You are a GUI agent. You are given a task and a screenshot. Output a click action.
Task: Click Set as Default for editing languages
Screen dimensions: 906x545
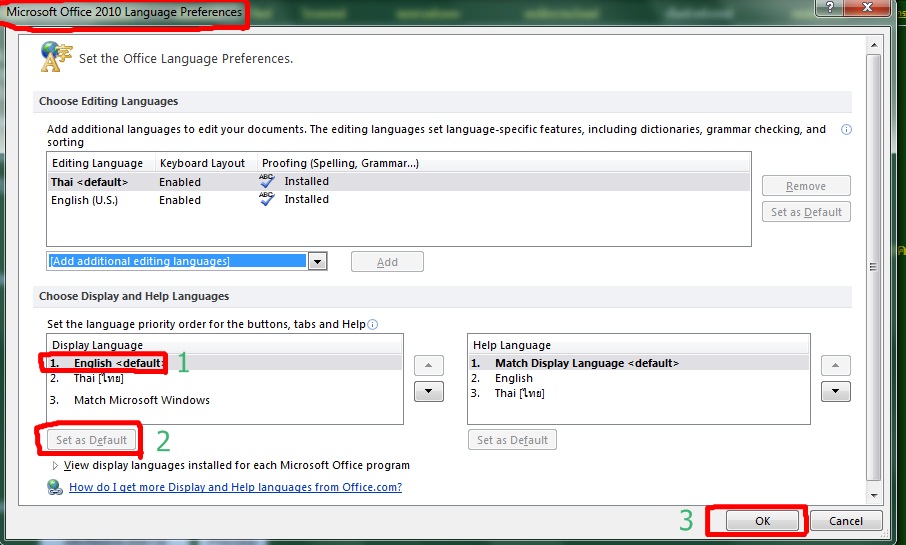[806, 212]
